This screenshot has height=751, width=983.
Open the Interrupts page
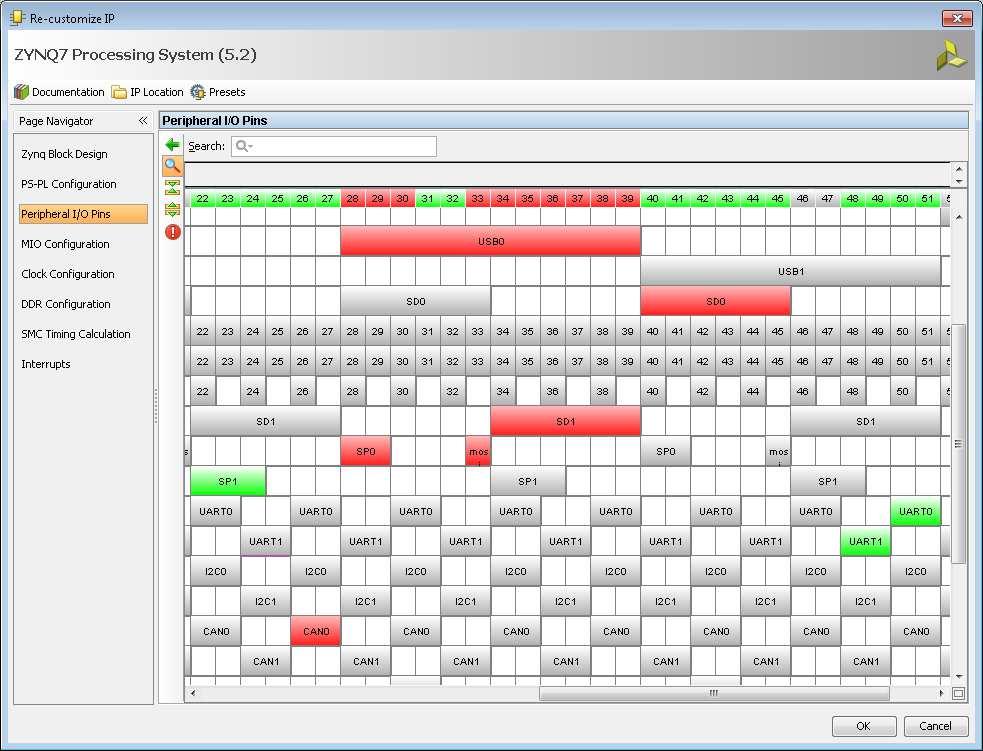point(46,364)
